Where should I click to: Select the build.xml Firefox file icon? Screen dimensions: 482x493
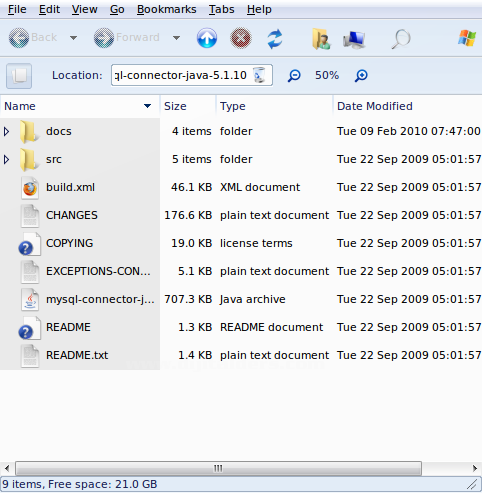[30, 188]
